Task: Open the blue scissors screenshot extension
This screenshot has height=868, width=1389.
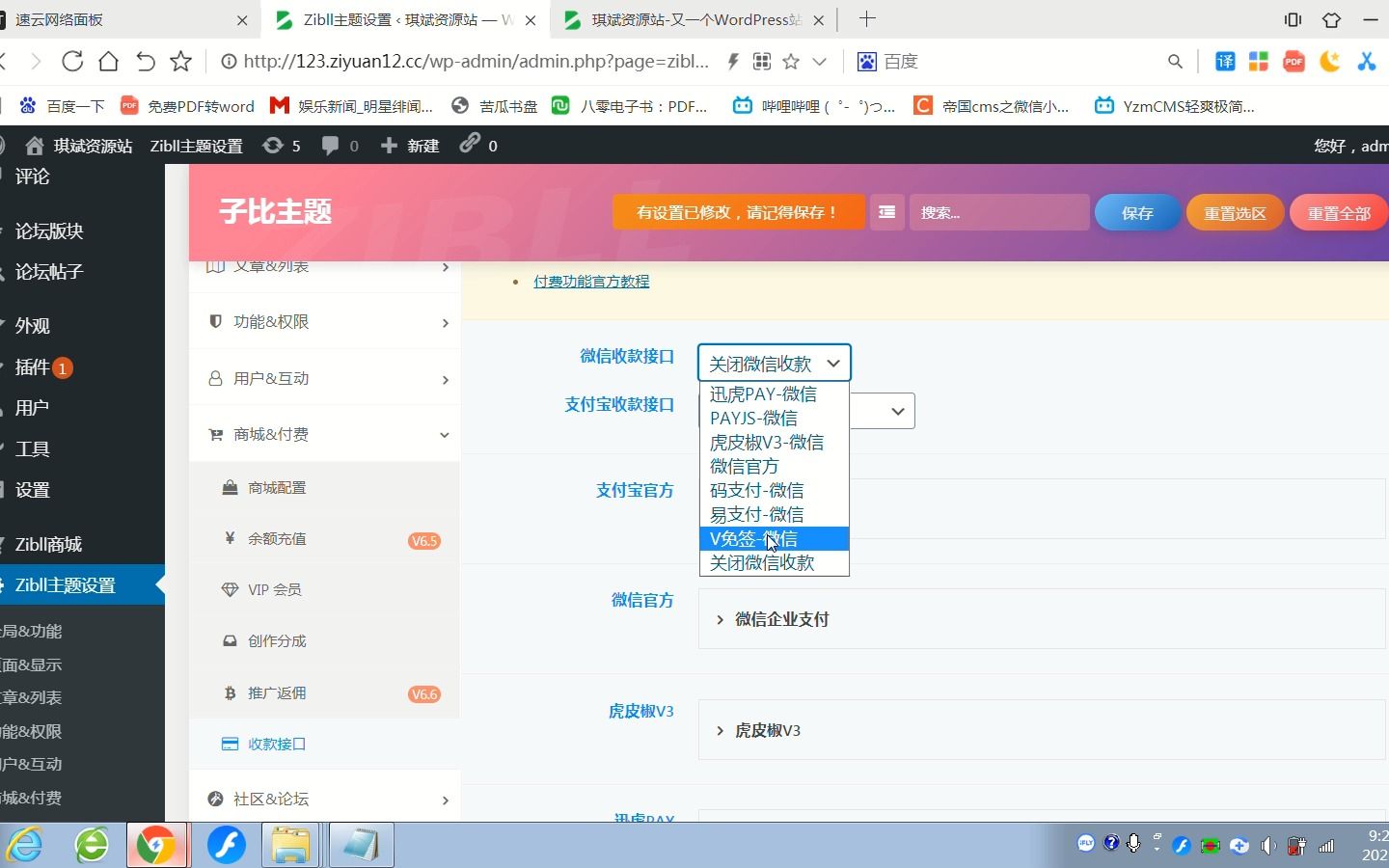Action: (x=1367, y=62)
